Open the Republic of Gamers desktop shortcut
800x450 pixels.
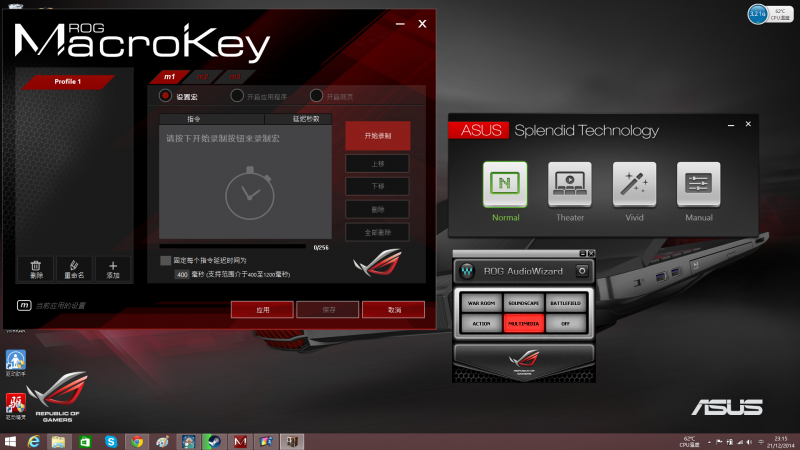pos(57,396)
